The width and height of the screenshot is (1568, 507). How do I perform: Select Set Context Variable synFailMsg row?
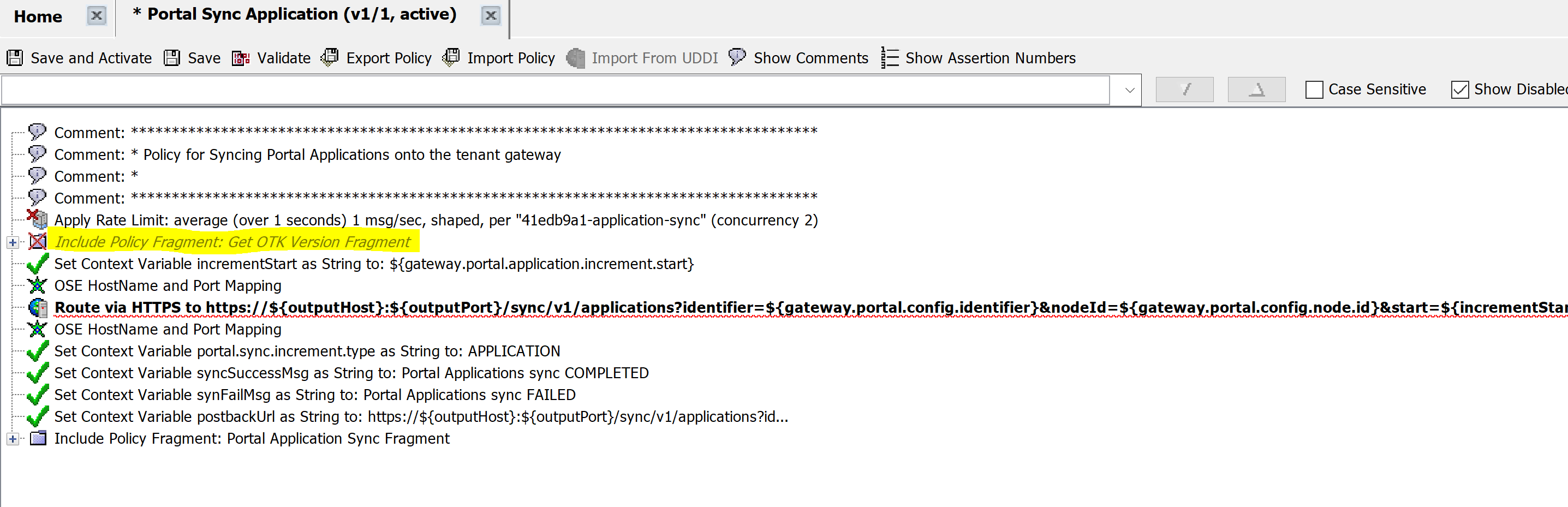[315, 395]
